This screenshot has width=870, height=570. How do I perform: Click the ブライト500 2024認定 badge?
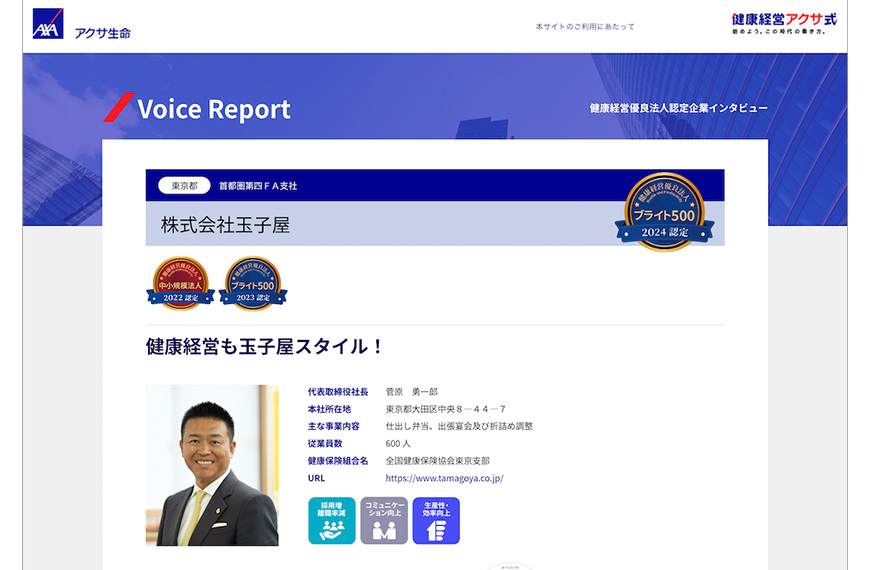(x=664, y=212)
